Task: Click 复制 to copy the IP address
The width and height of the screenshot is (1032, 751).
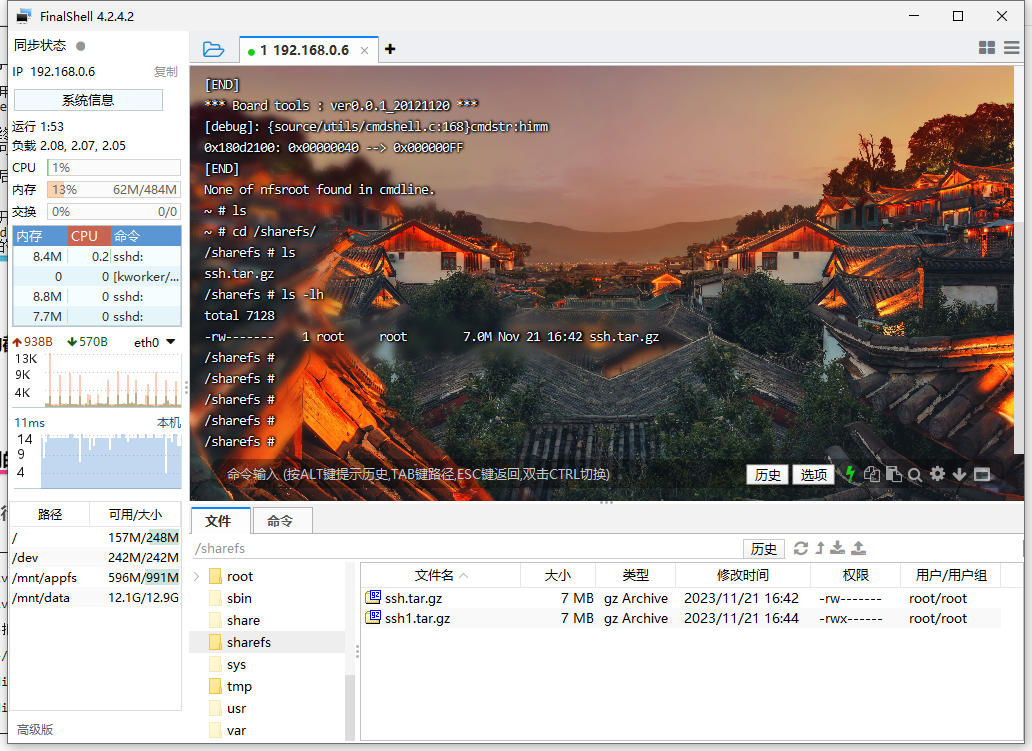Action: pyautogui.click(x=165, y=72)
